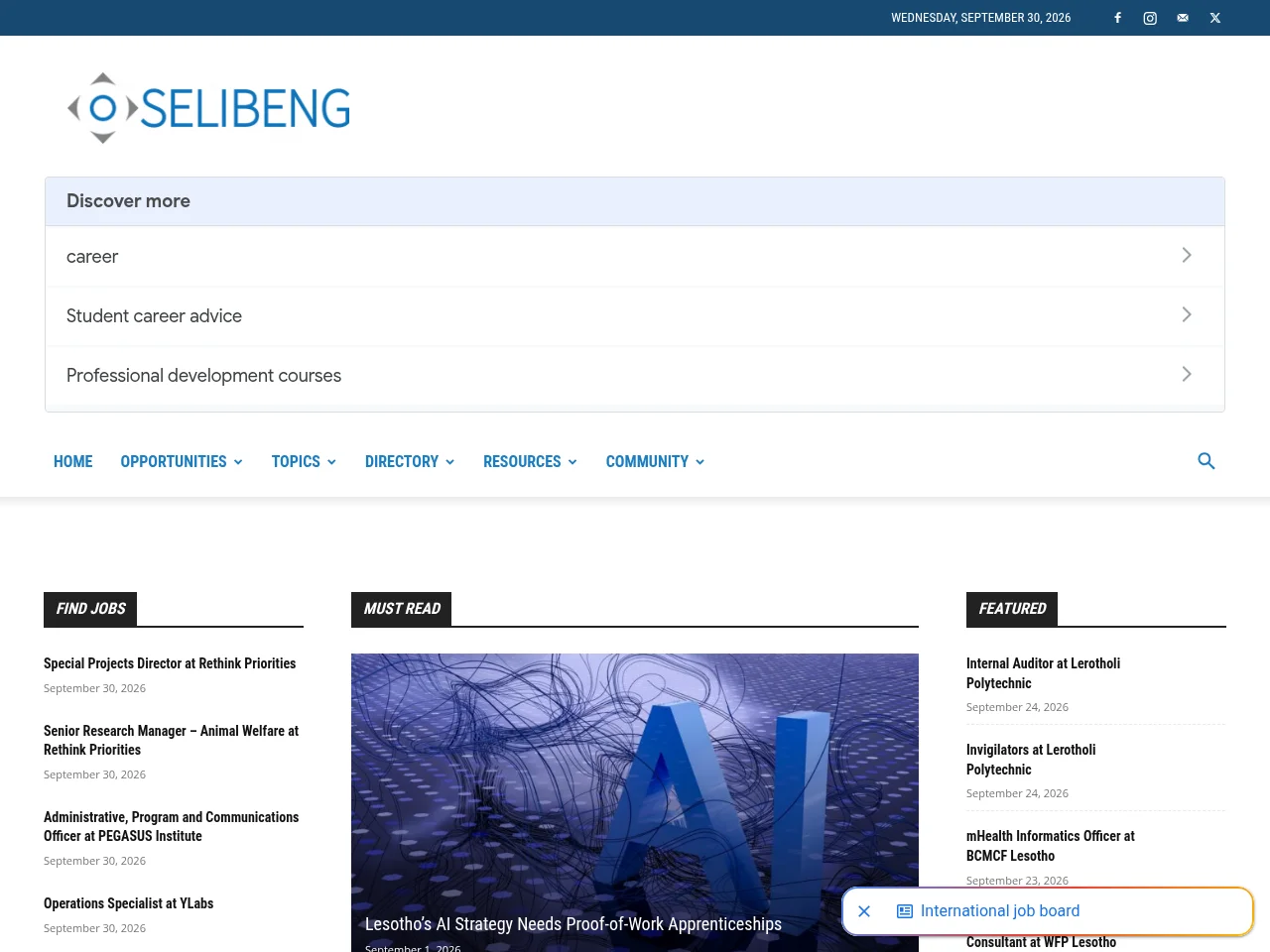
Task: Click September 23, 2026 under mHealth Officer
Action: pyautogui.click(x=1017, y=880)
